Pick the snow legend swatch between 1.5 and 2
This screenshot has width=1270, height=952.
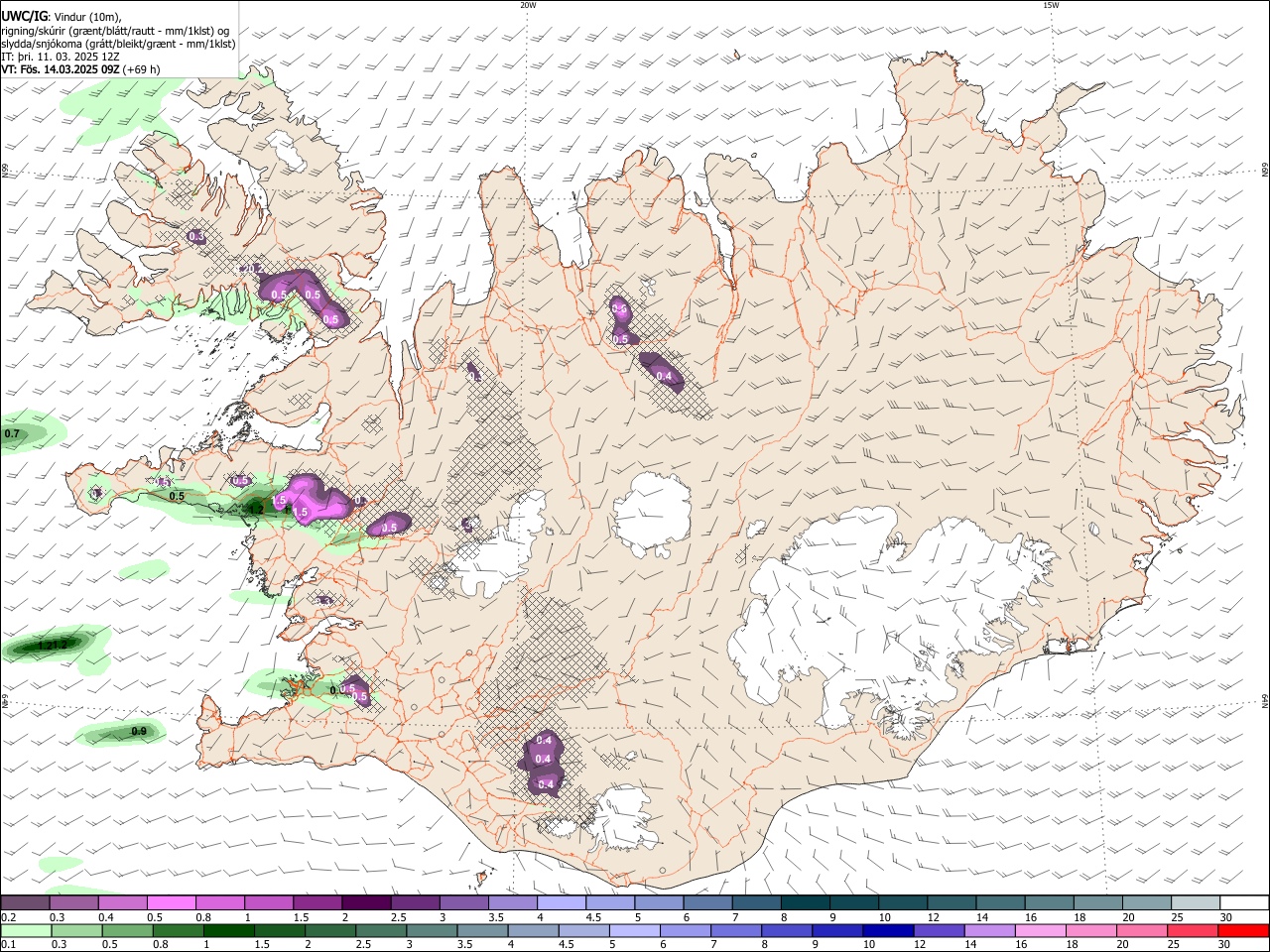(317, 902)
